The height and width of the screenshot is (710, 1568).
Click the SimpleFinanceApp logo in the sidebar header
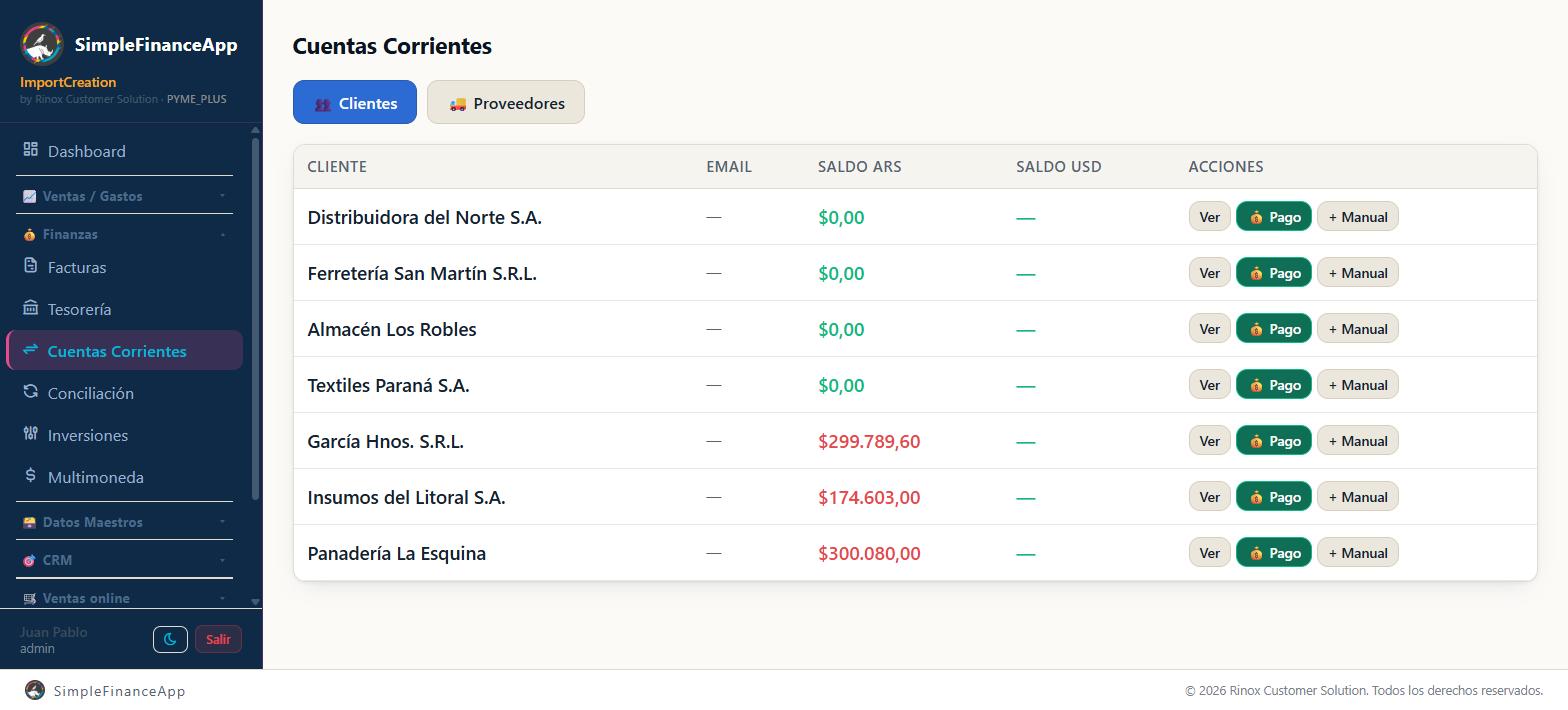(42, 44)
